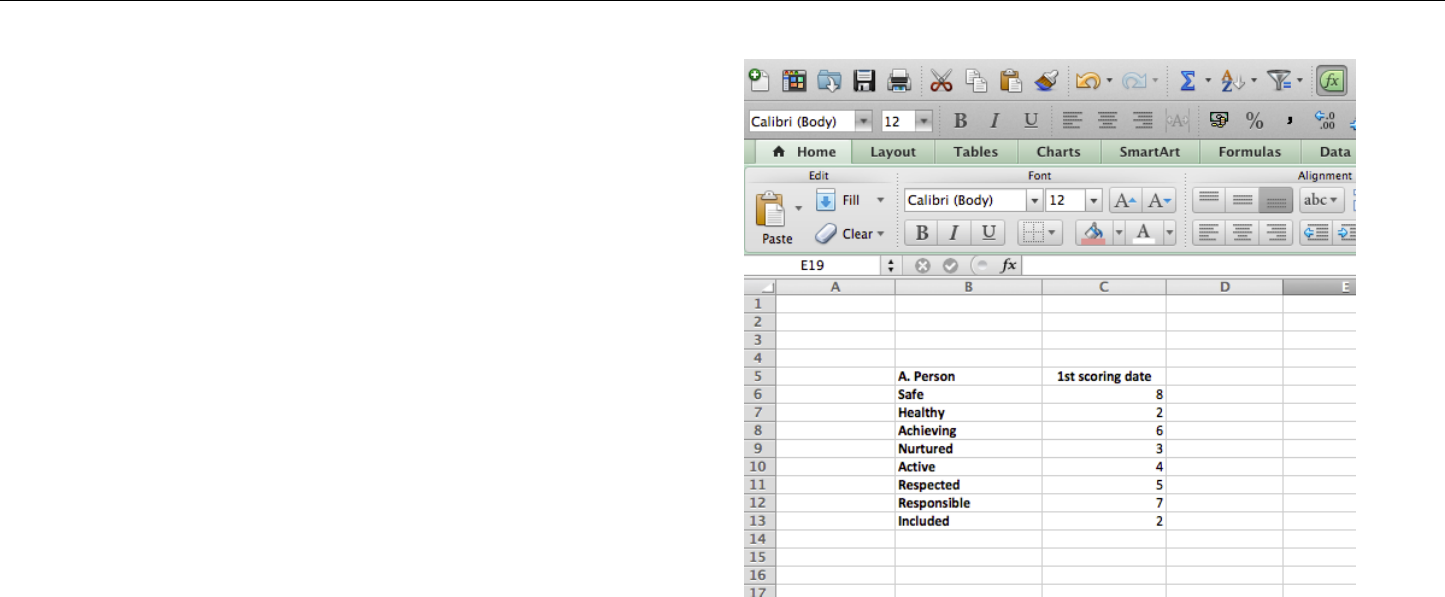Open the Formulas ribbon tab

[1249, 152]
